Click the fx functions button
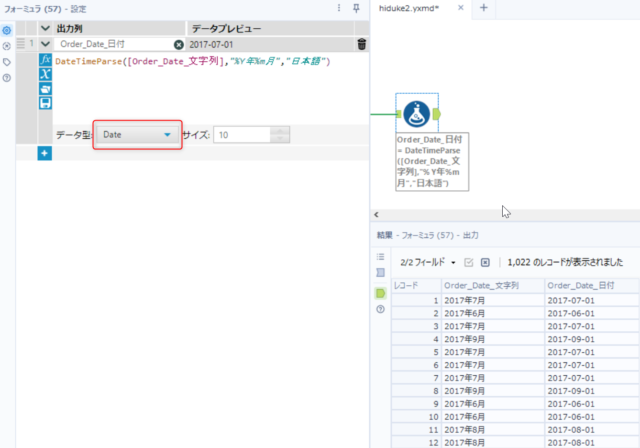This screenshot has width=640, height=448. pyautogui.click(x=45, y=60)
